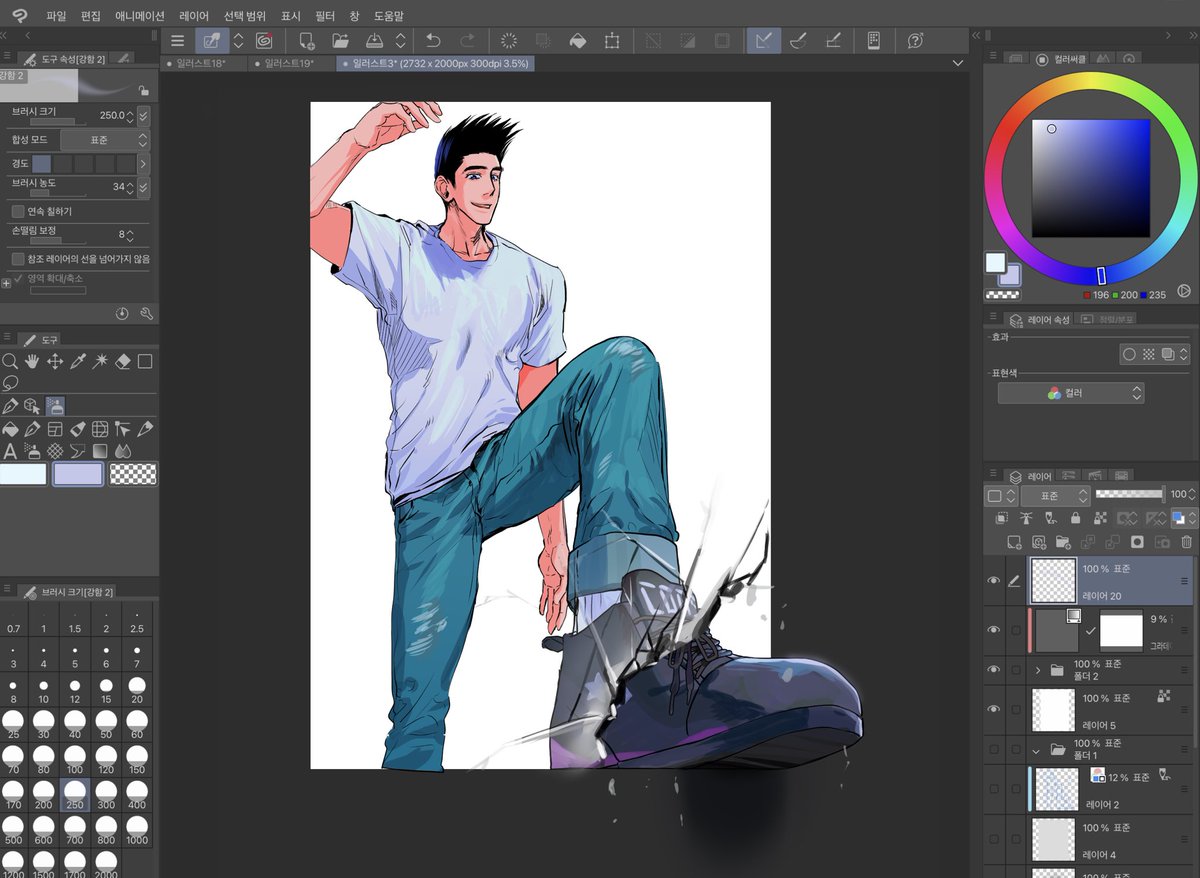Click the Redo arrow in command bar
This screenshot has width=1200, height=878.
(467, 40)
